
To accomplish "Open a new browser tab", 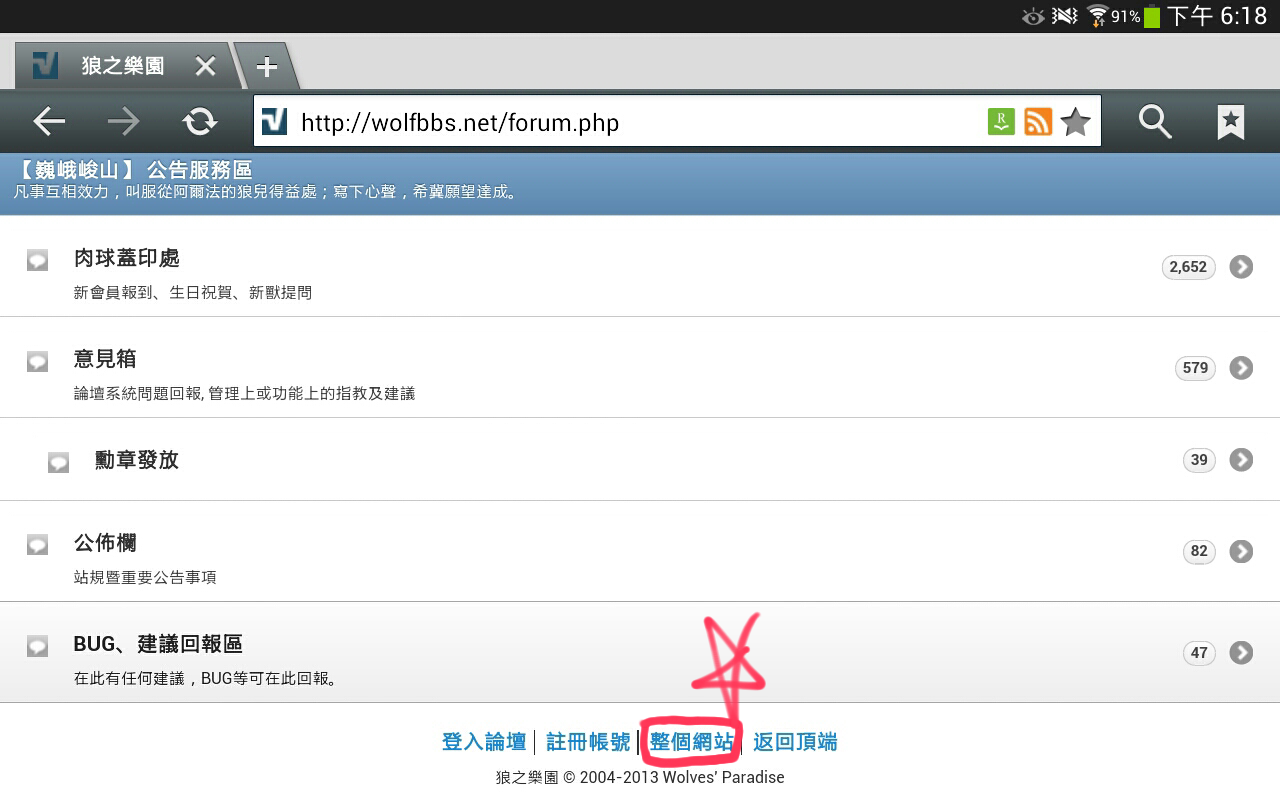I will 266,67.
